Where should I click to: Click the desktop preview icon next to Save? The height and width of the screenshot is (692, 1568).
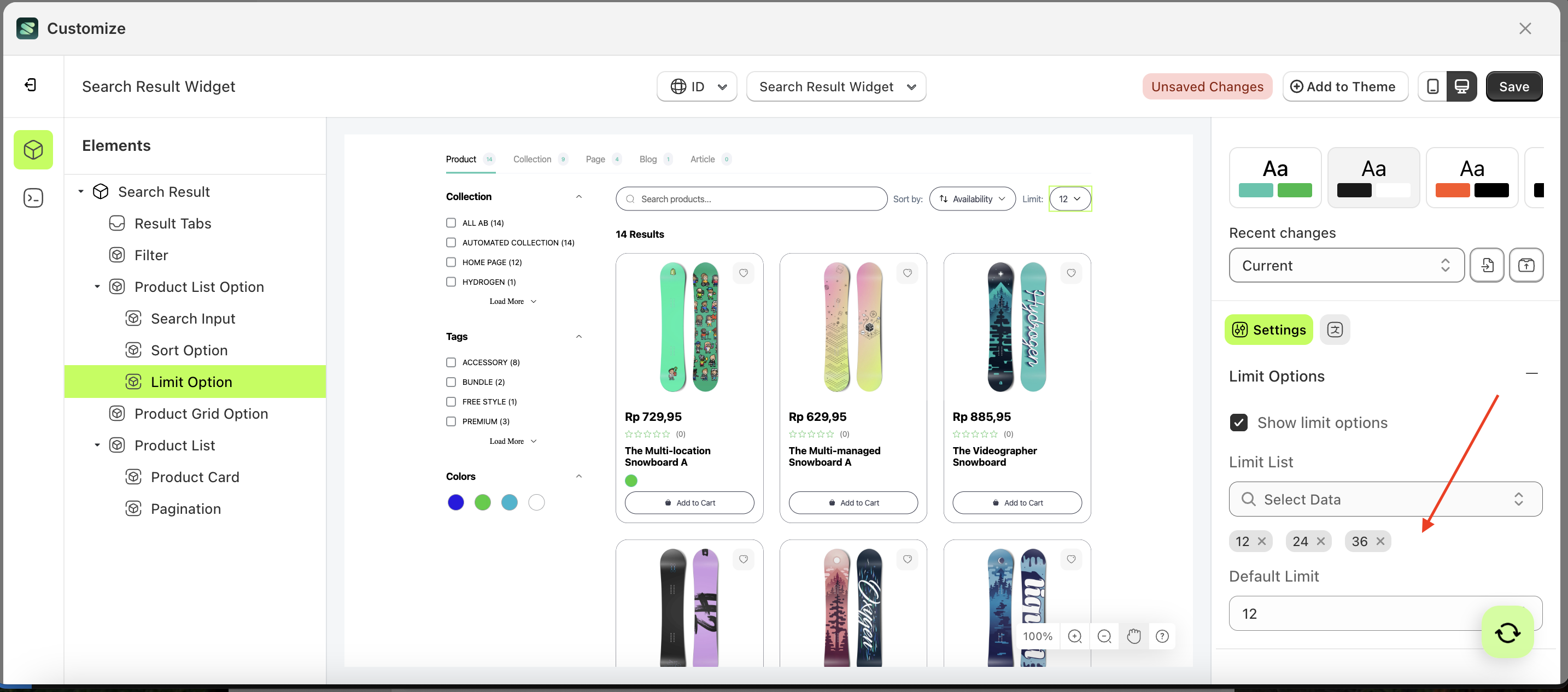click(x=1462, y=86)
